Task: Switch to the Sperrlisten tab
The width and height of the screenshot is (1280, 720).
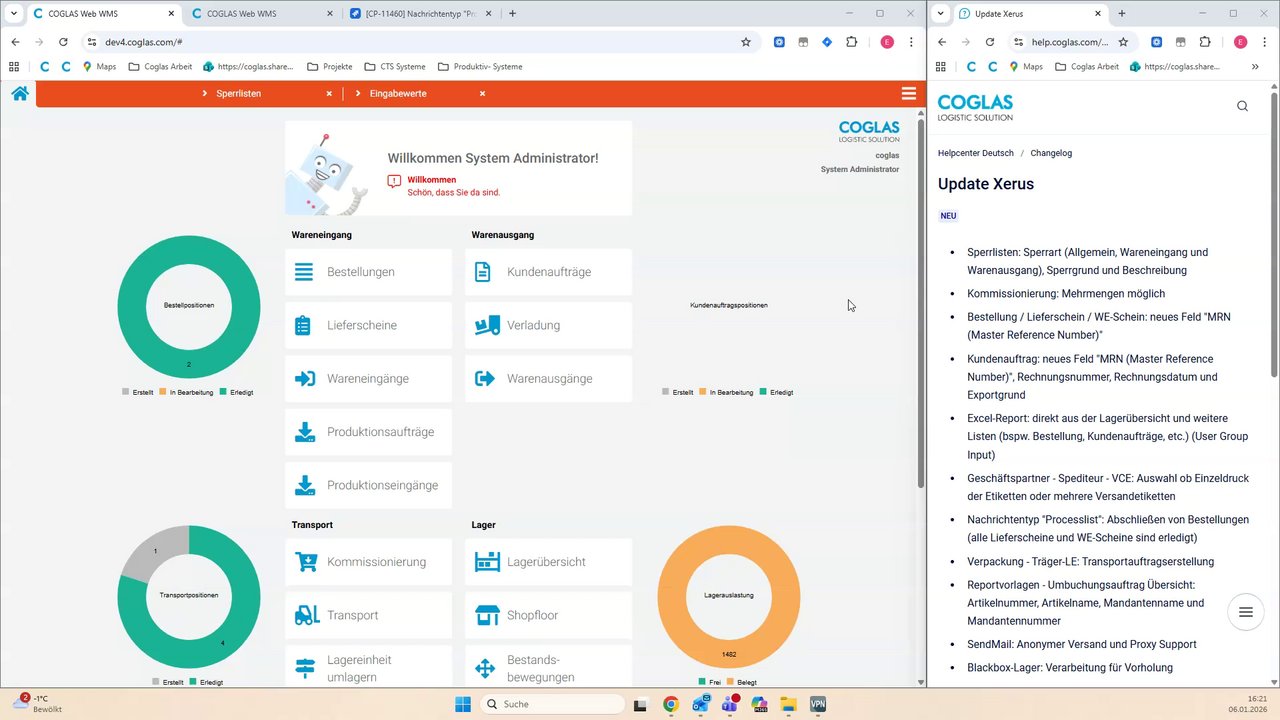Action: [238, 93]
